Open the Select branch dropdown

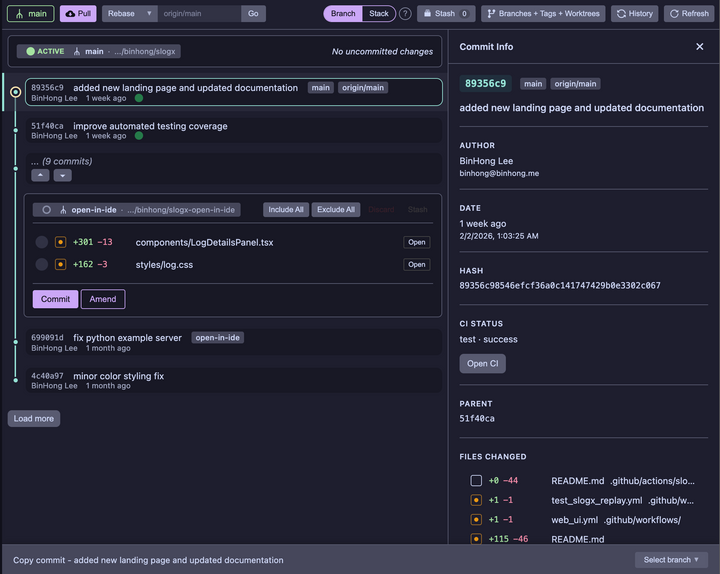pyautogui.click(x=671, y=560)
